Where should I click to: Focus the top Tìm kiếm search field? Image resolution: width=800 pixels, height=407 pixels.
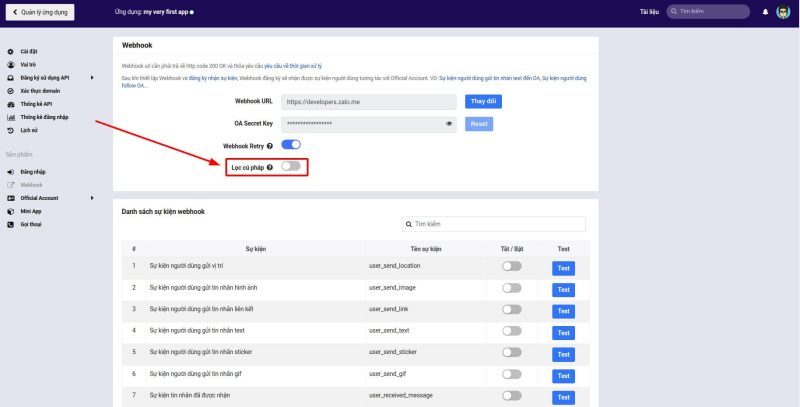(708, 11)
